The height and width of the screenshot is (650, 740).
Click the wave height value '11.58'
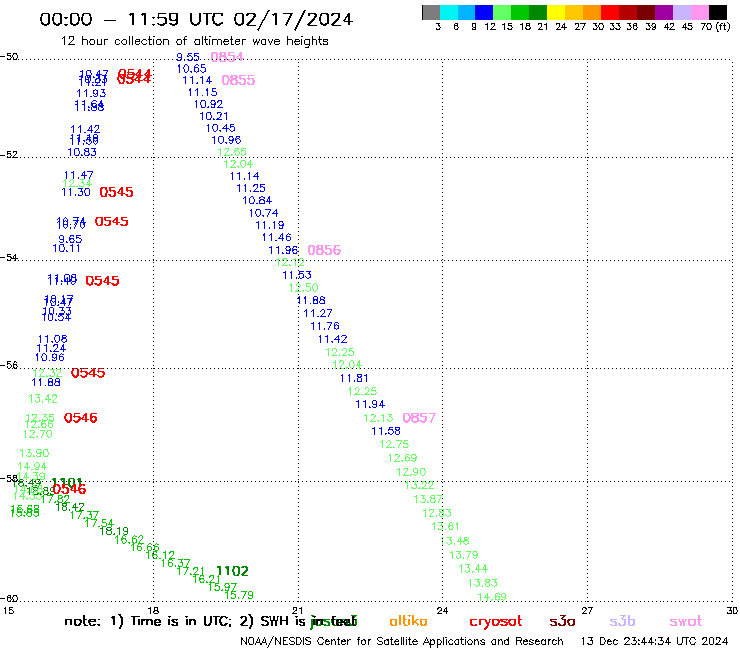[x=386, y=431]
